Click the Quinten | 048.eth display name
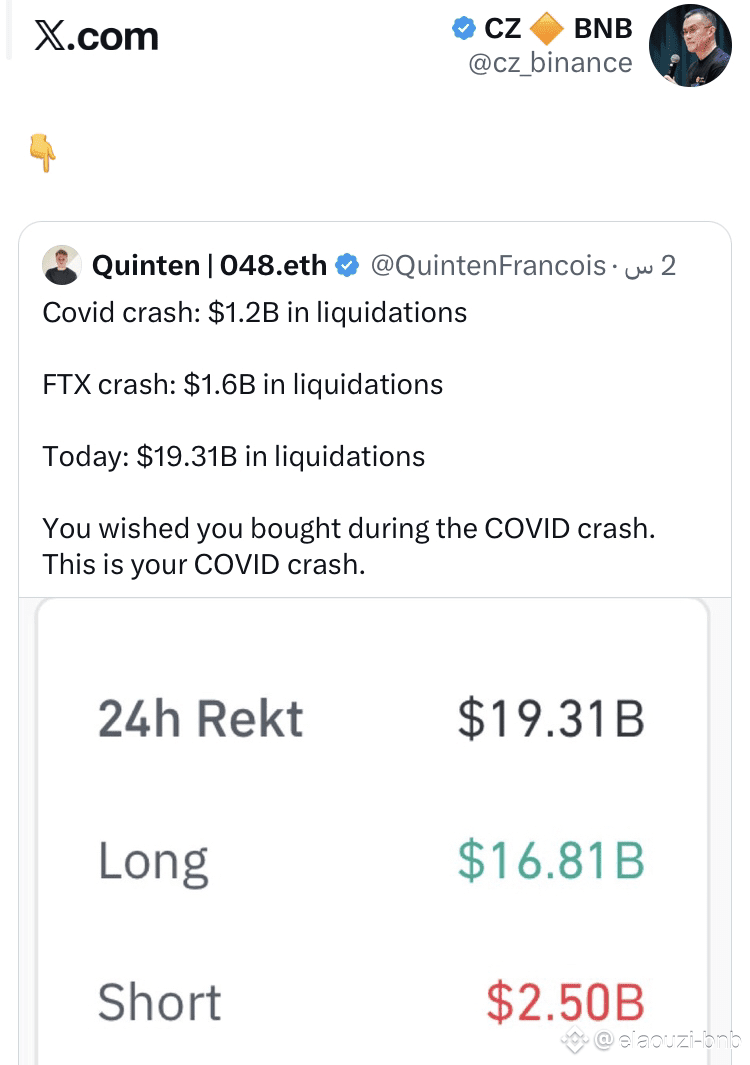 [209, 266]
